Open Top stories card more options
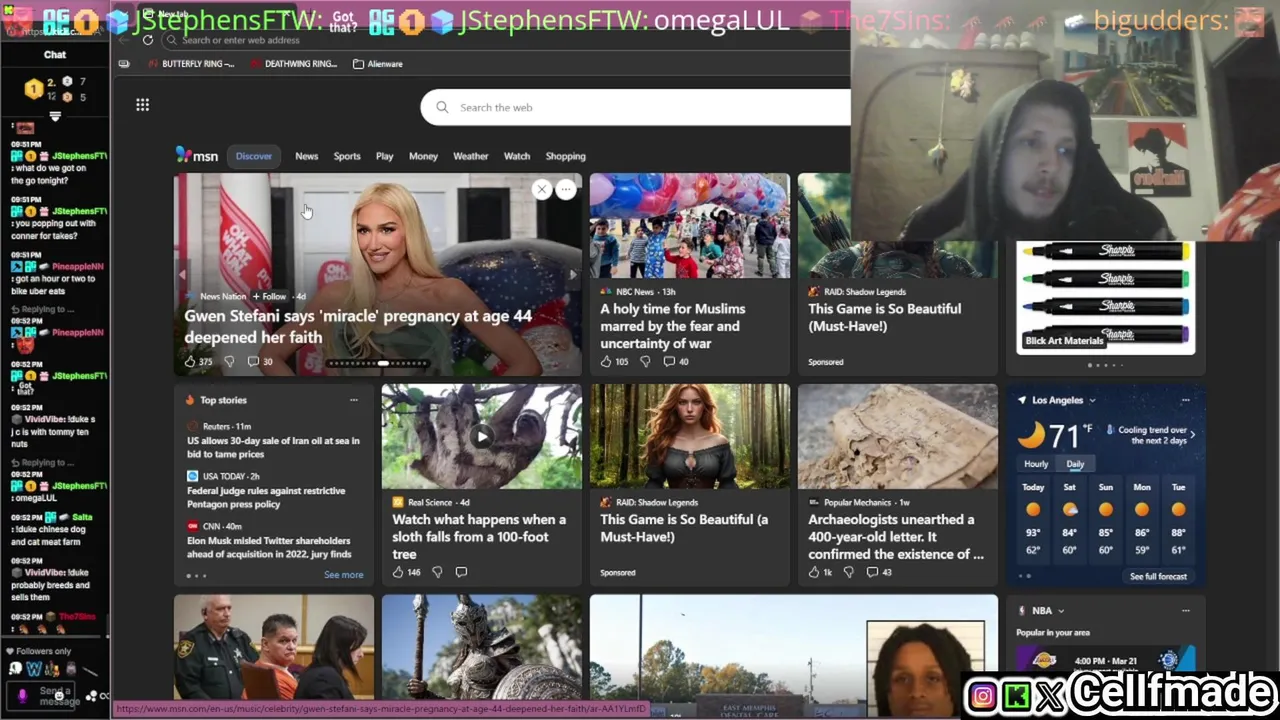Screen dimensions: 1280x720 353,400
